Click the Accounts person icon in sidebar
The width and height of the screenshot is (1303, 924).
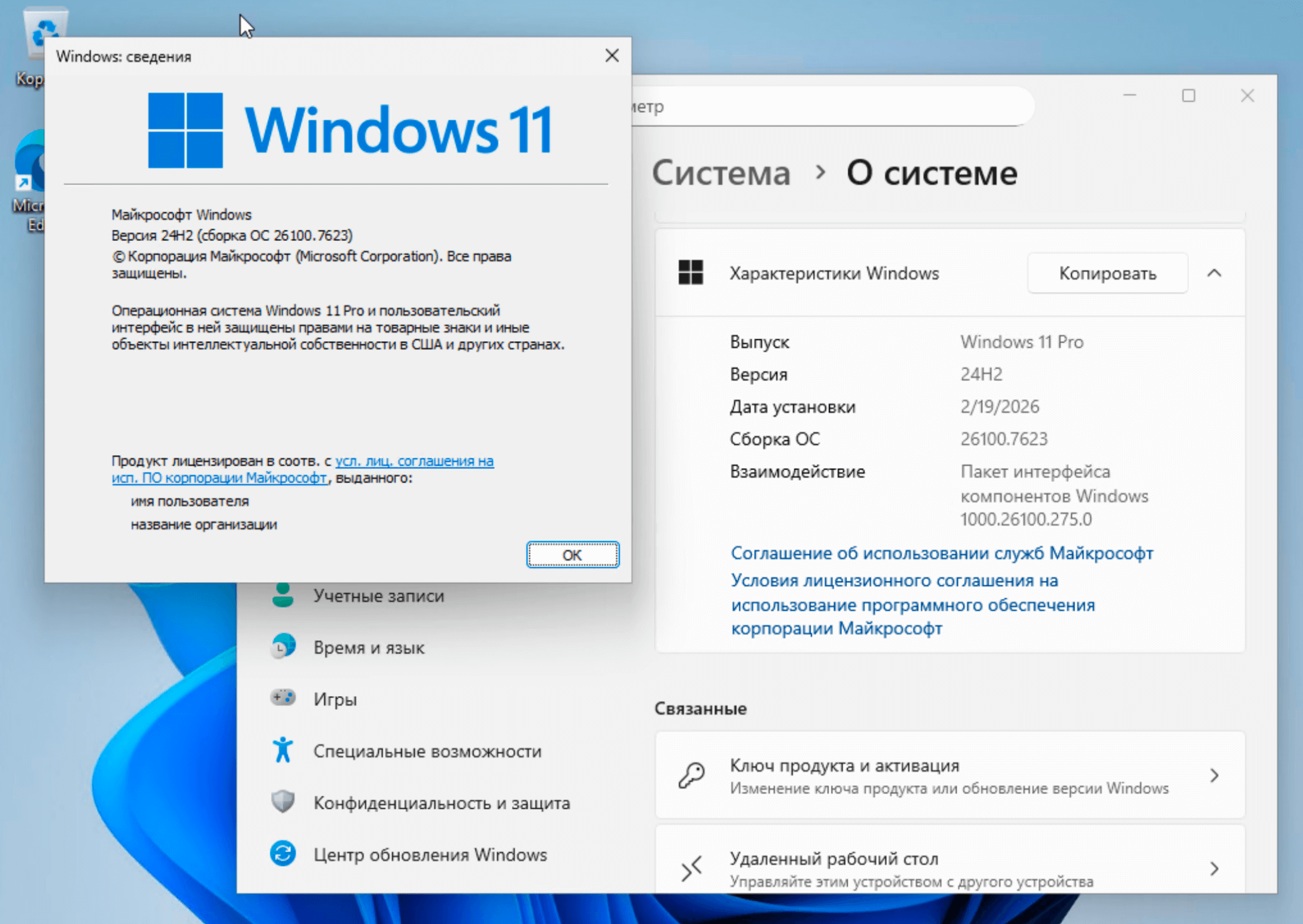(x=283, y=596)
